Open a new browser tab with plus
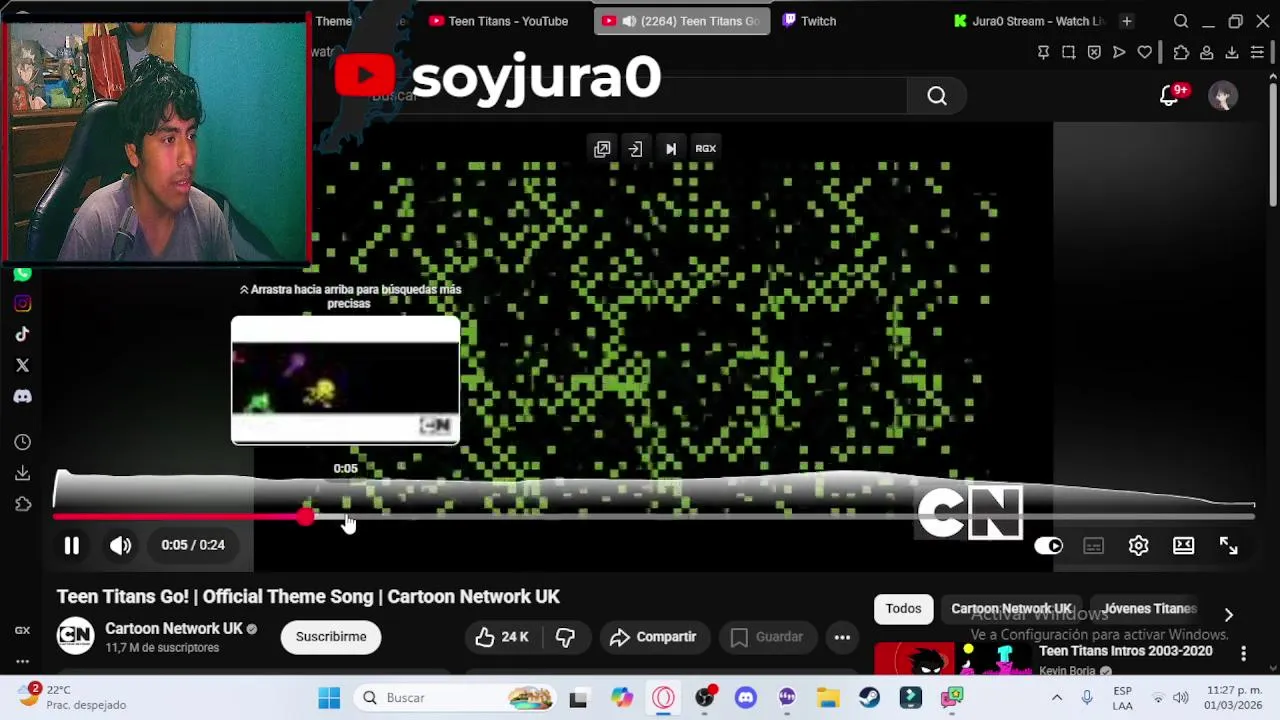1280x720 pixels. [1127, 21]
